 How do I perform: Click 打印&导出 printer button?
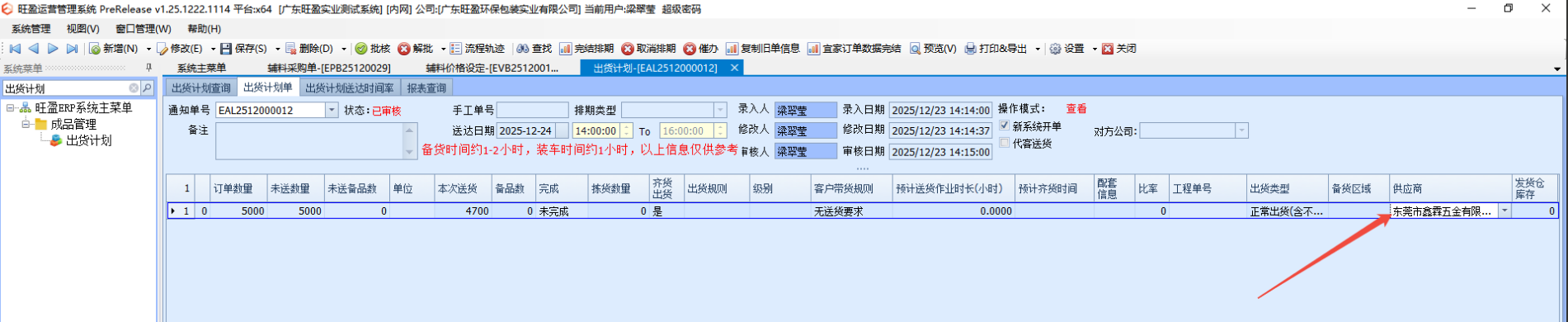[996, 49]
